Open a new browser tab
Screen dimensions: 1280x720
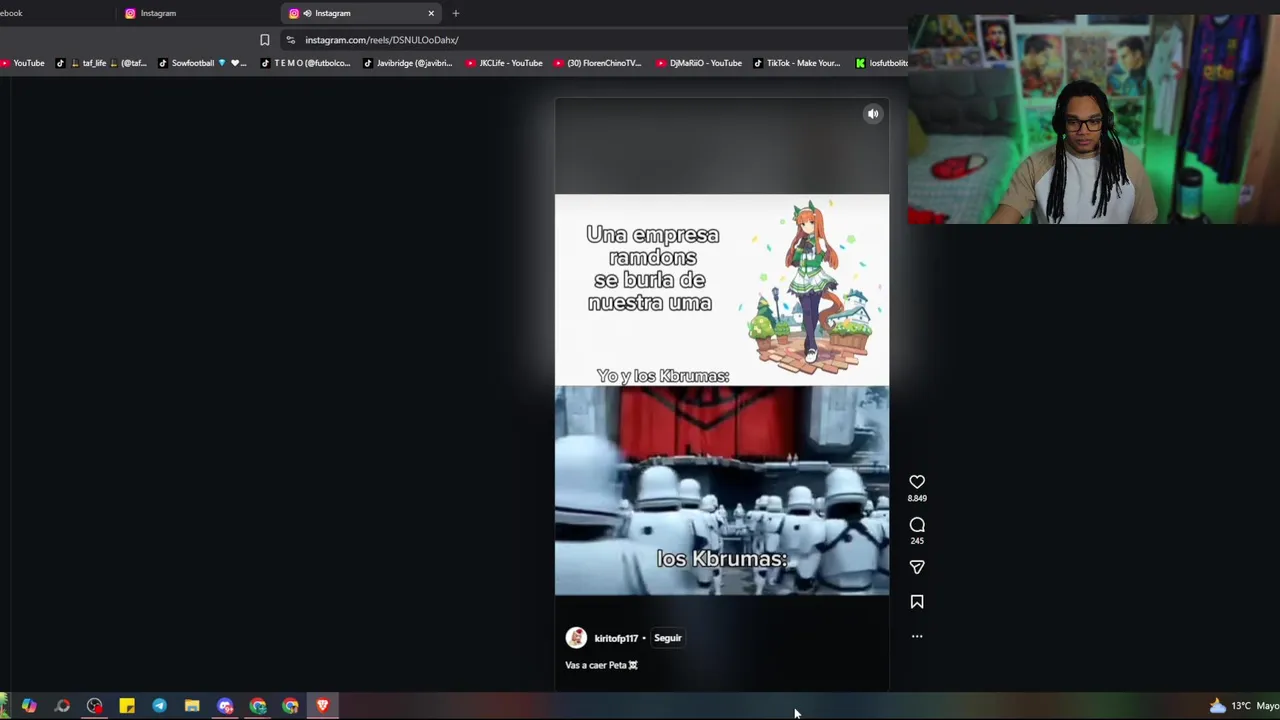coord(455,13)
